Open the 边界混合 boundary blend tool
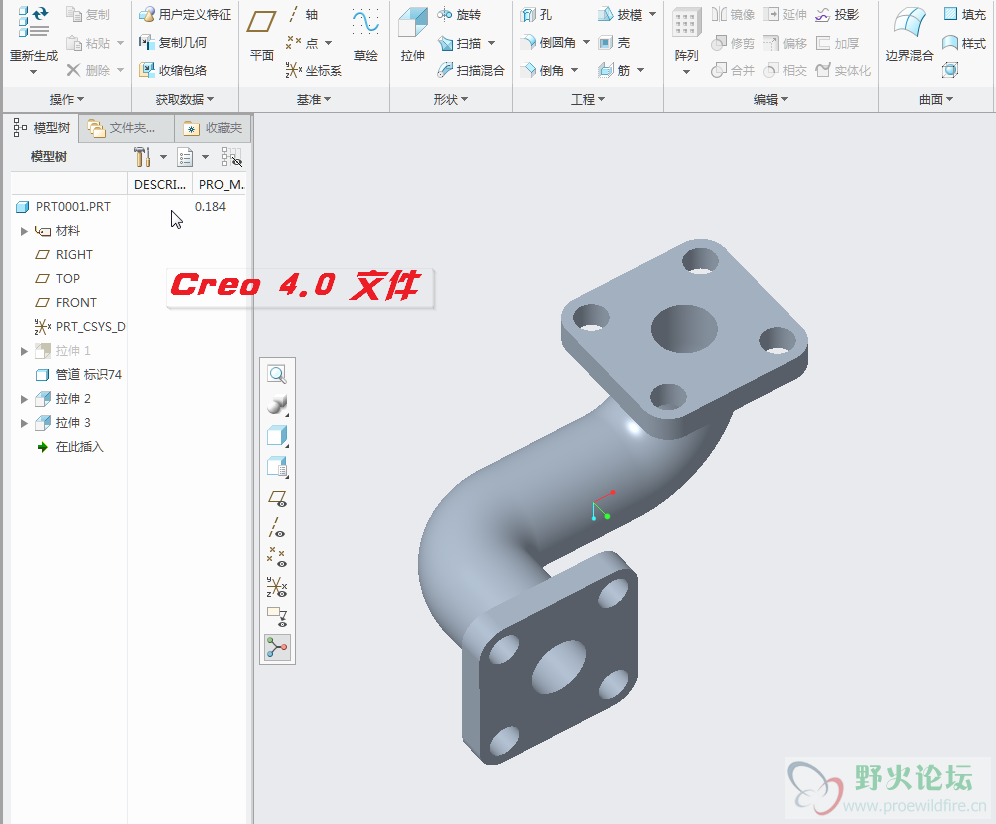Image resolution: width=996 pixels, height=824 pixels. [x=910, y=34]
